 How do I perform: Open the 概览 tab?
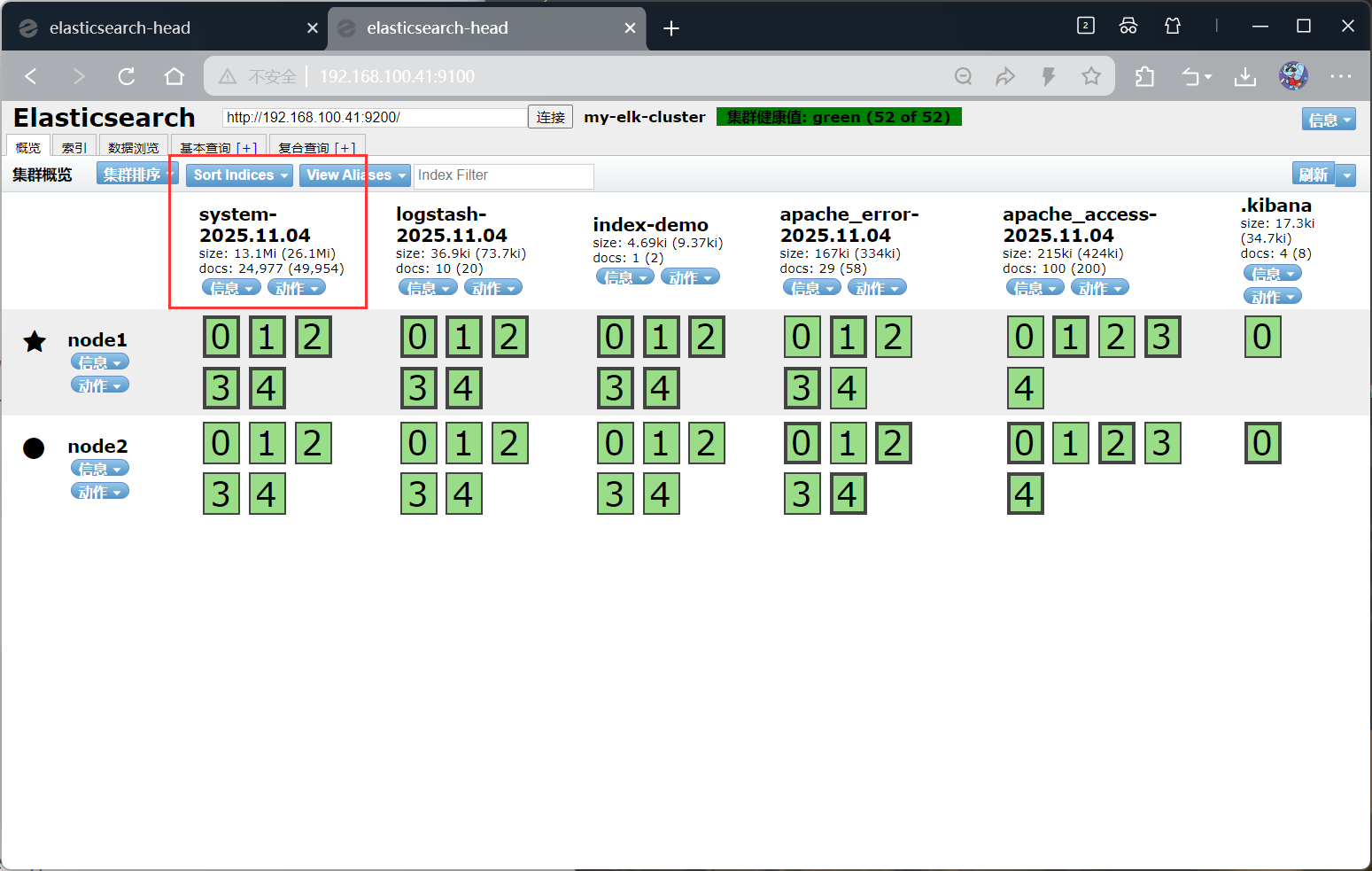27,147
